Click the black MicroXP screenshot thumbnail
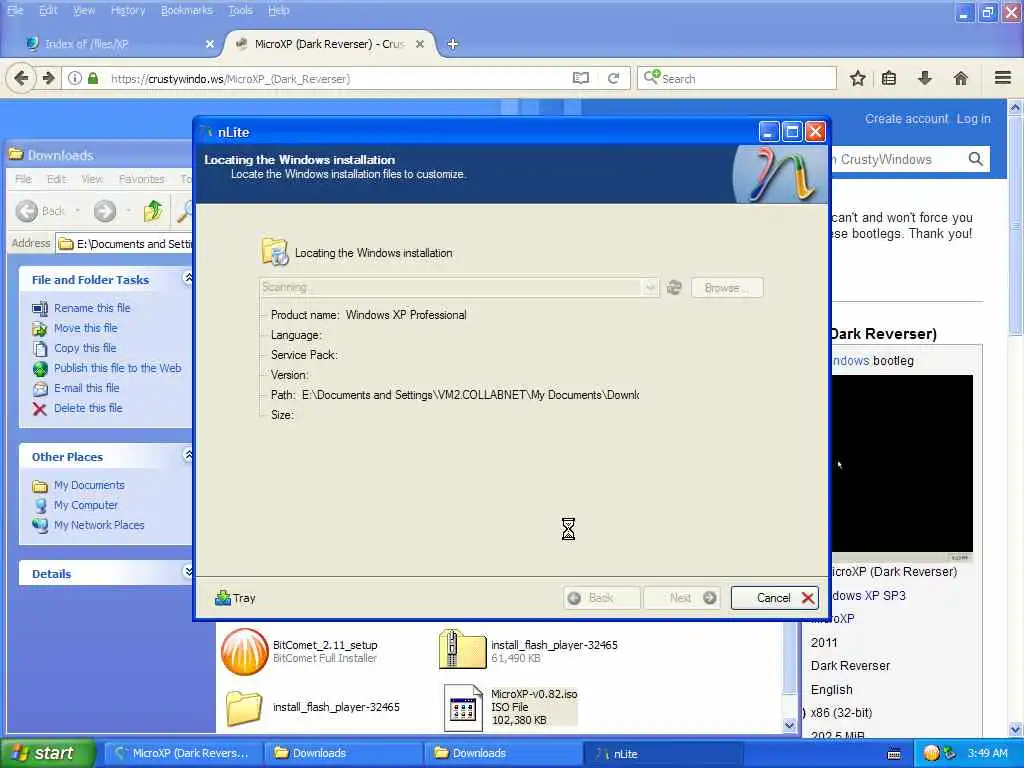Image resolution: width=1024 pixels, height=768 pixels. (901, 464)
